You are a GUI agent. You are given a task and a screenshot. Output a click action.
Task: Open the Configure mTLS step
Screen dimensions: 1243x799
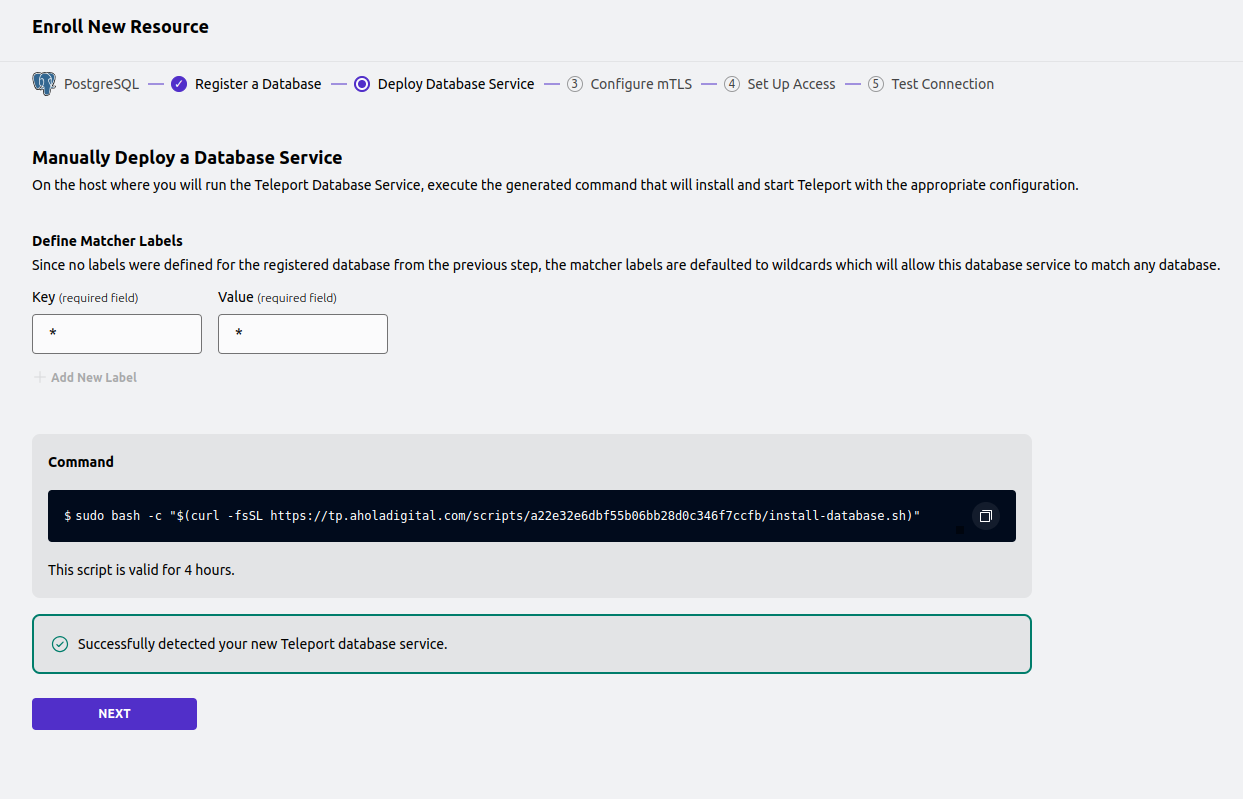coord(641,84)
